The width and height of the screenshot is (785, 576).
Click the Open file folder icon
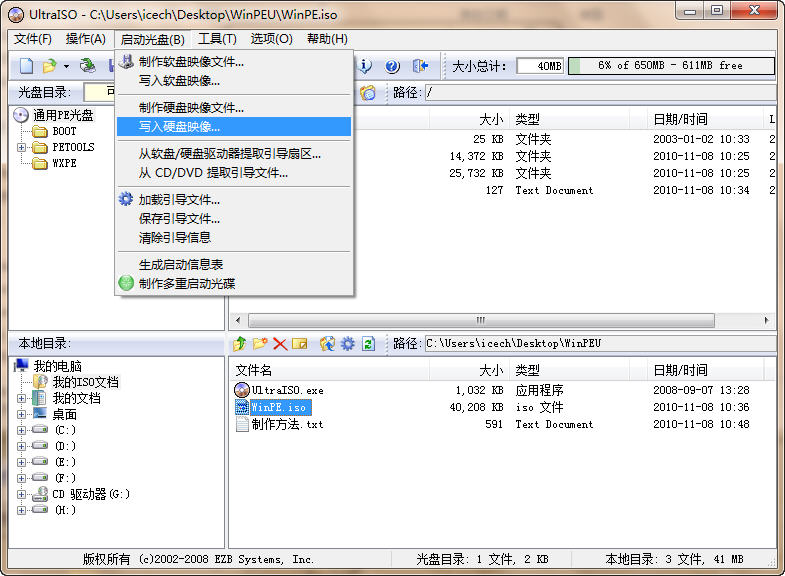coord(49,66)
